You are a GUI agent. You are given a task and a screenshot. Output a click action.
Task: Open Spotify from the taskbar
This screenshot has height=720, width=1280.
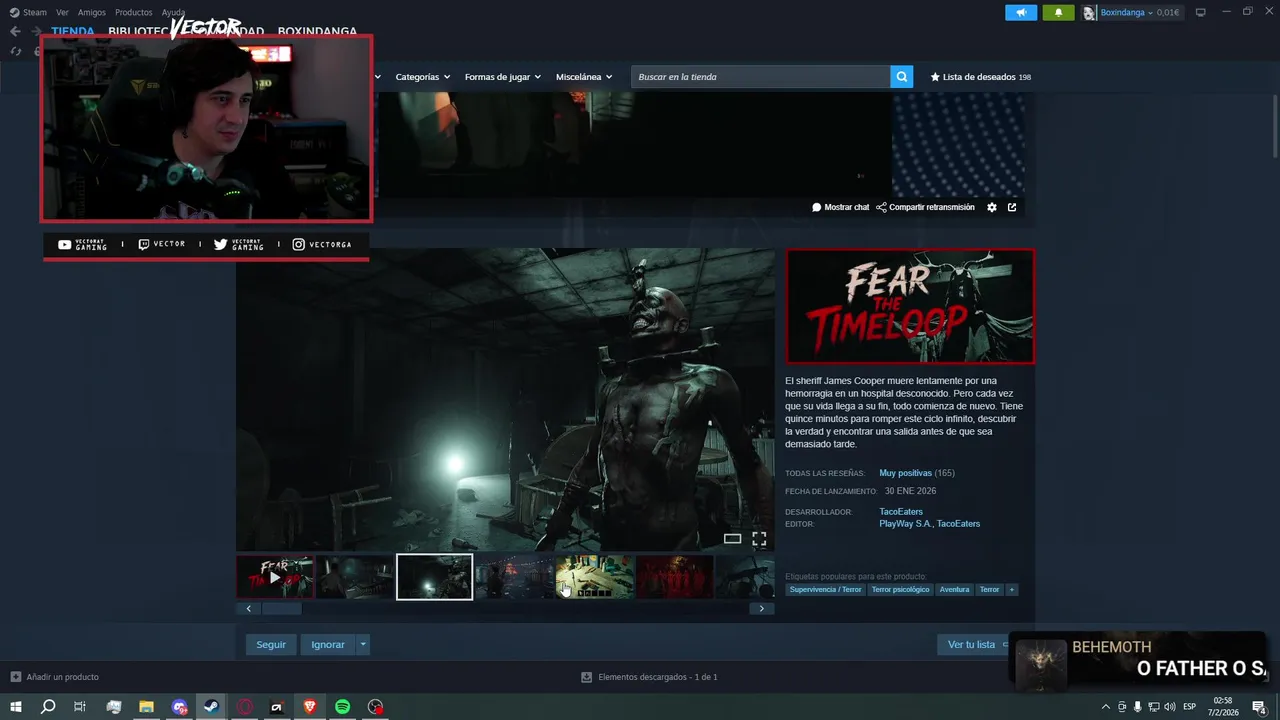click(342, 707)
